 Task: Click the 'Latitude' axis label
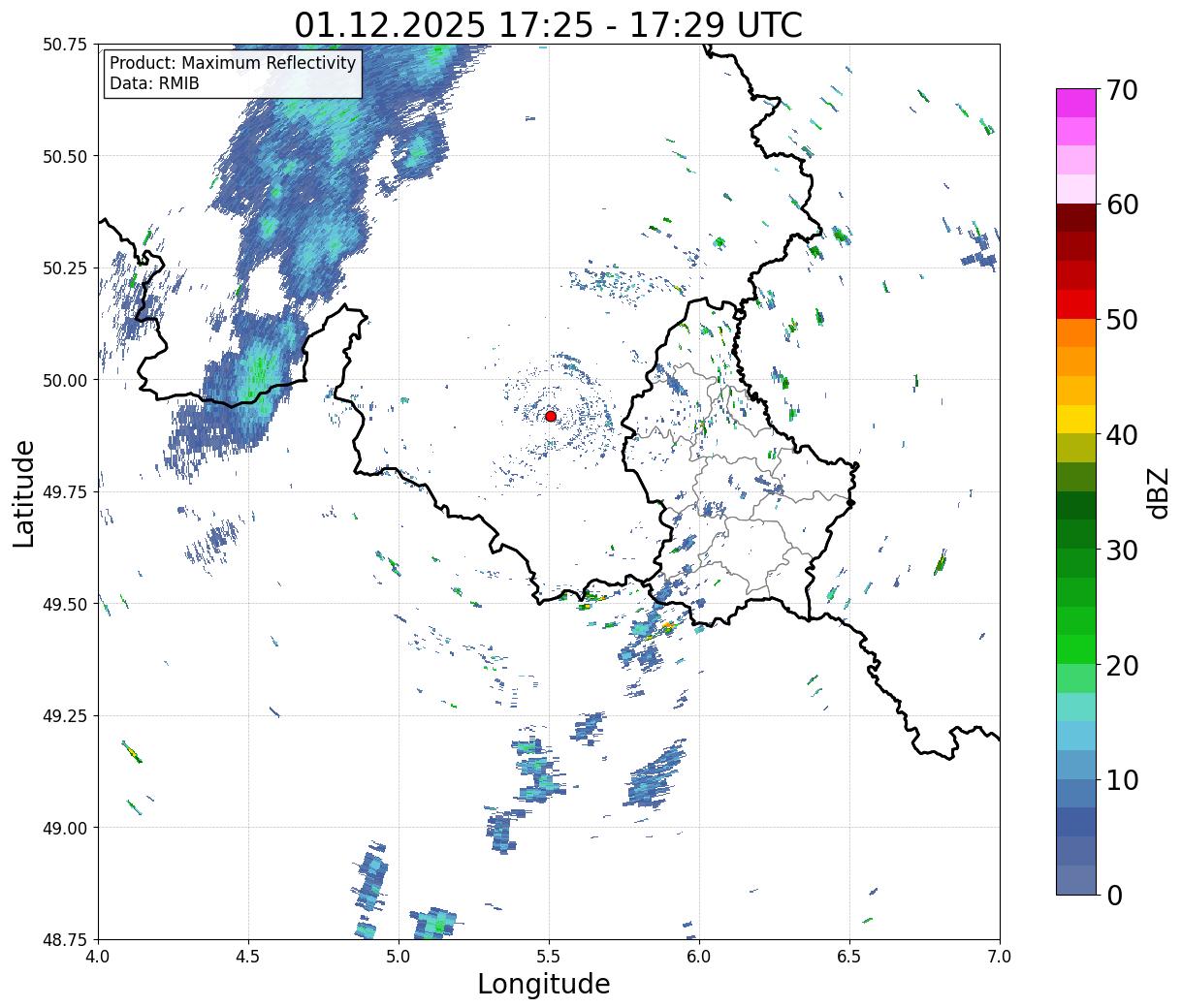pos(24,493)
